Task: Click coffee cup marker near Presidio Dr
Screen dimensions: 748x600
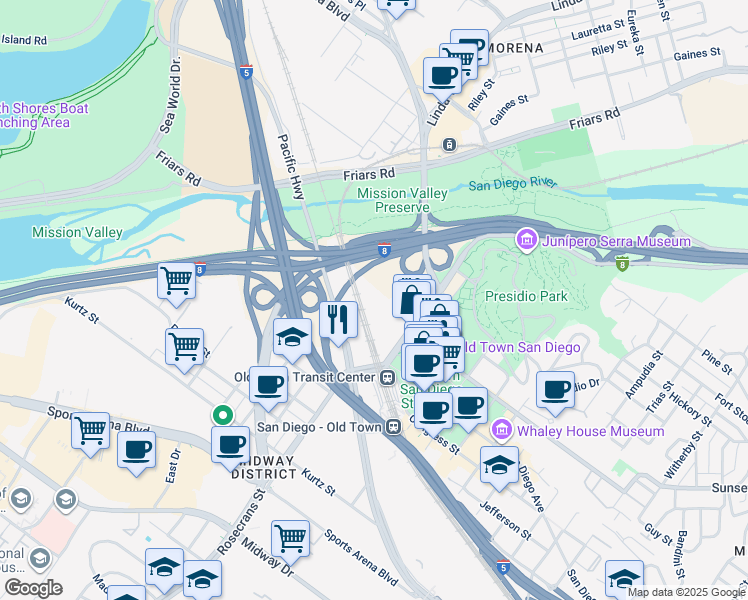Action: (555, 393)
